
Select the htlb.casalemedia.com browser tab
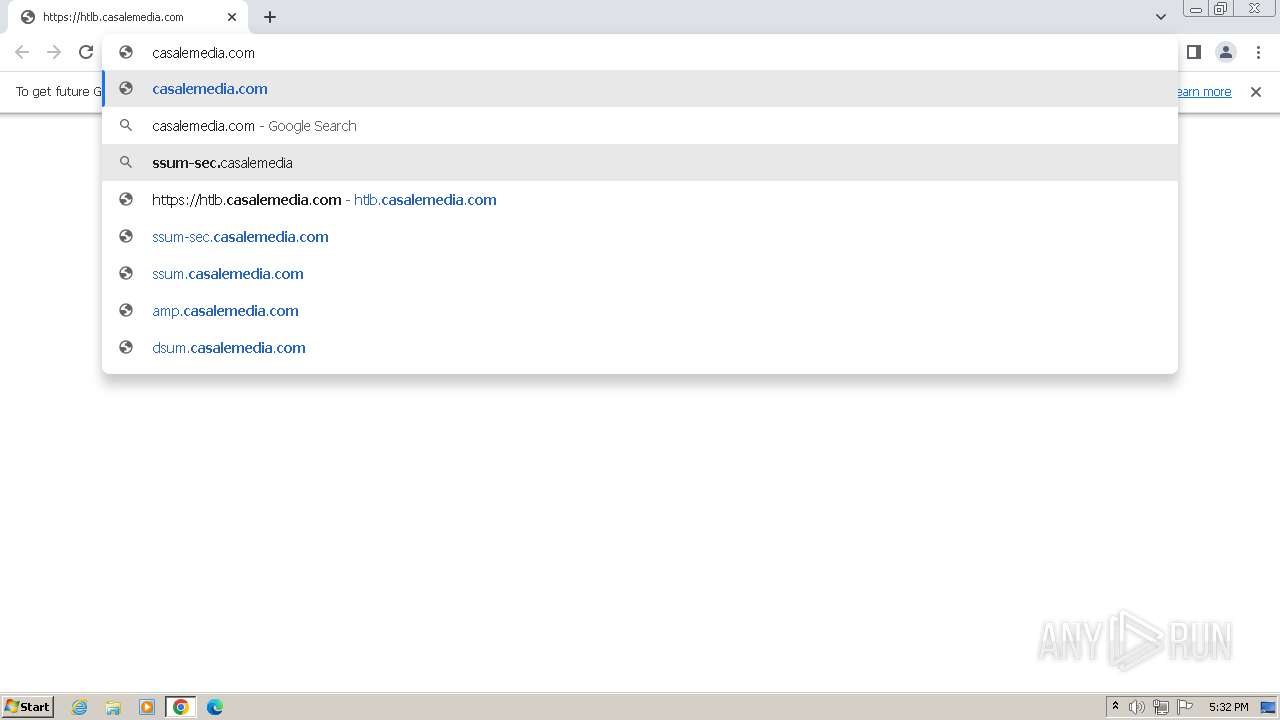(x=127, y=17)
